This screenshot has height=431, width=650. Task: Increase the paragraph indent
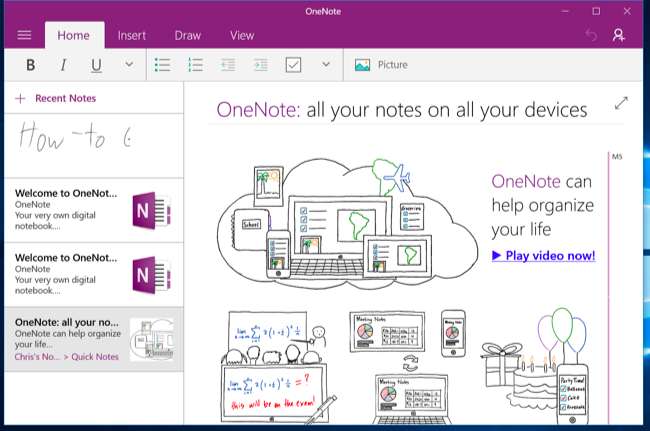(x=260, y=65)
